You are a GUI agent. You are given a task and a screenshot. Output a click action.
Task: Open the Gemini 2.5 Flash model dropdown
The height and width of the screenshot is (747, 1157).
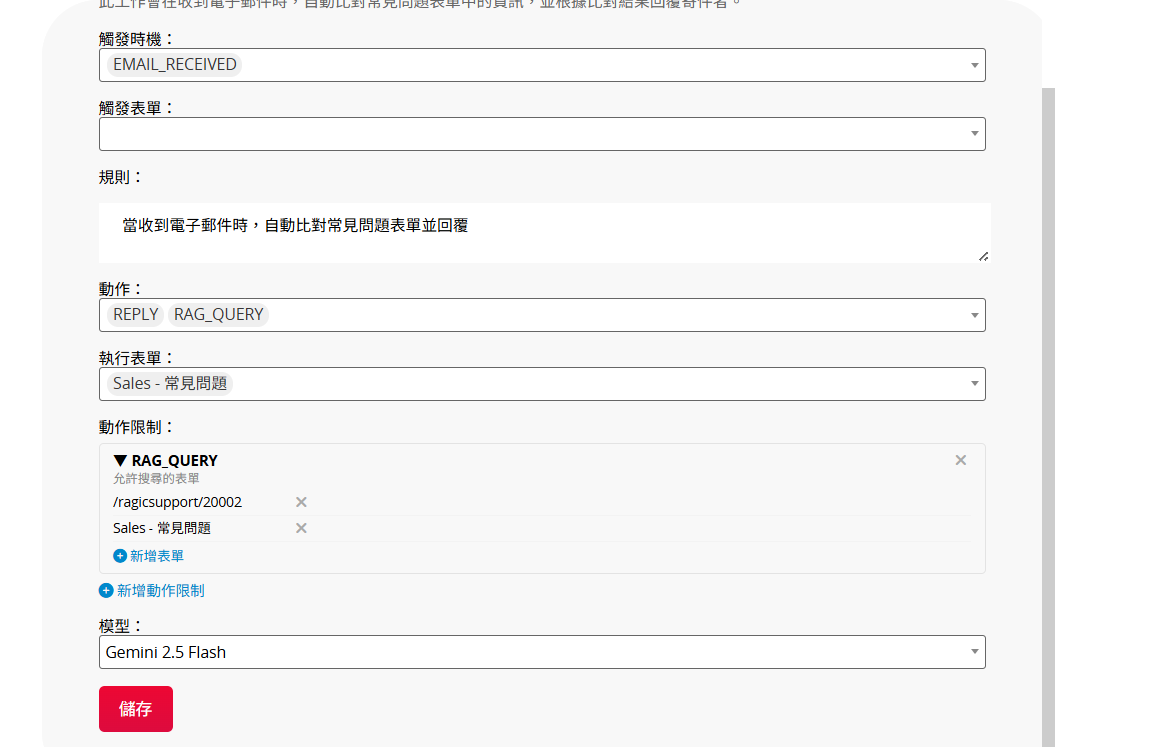coord(542,652)
